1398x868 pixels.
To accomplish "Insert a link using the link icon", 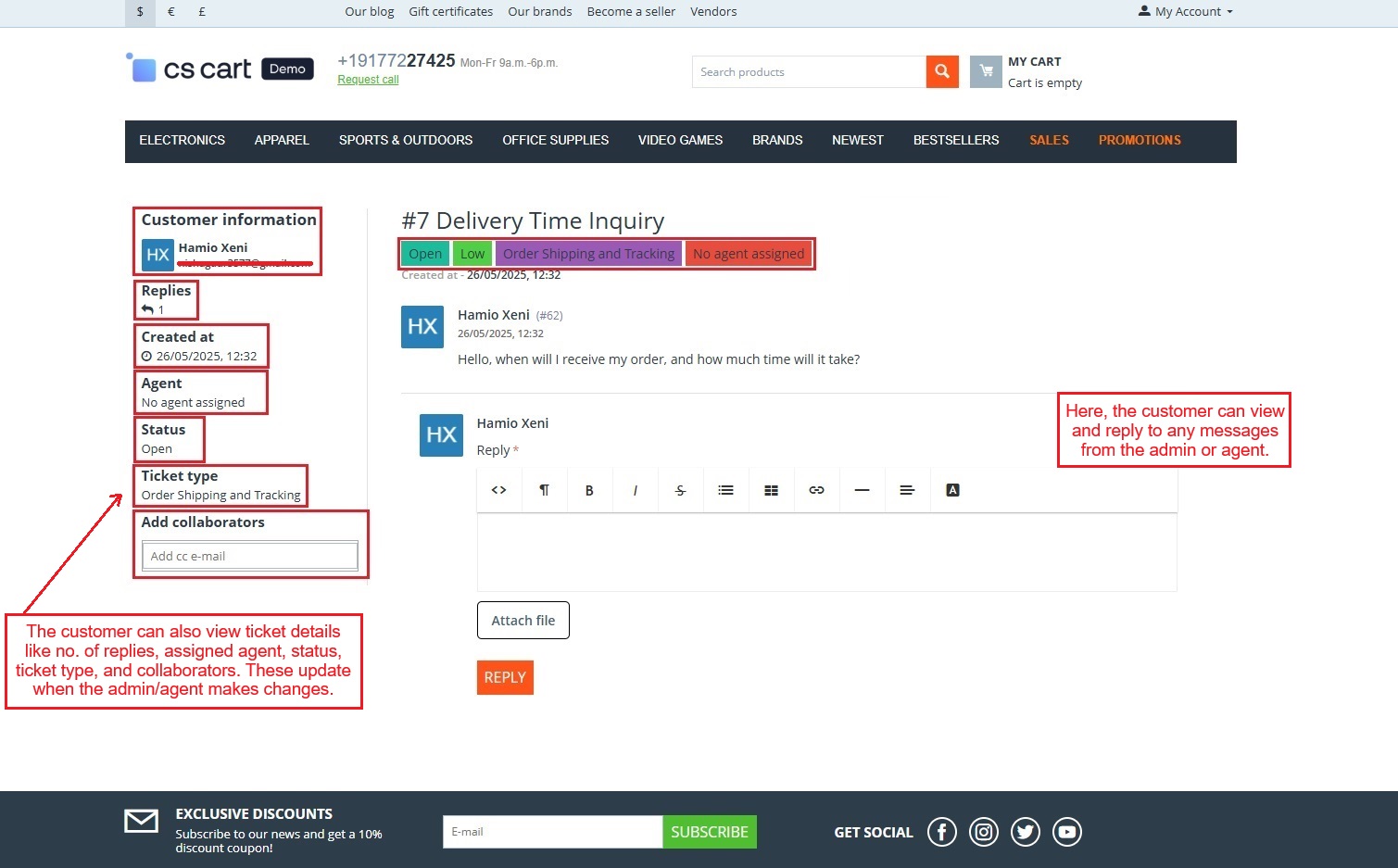I will click(x=816, y=490).
